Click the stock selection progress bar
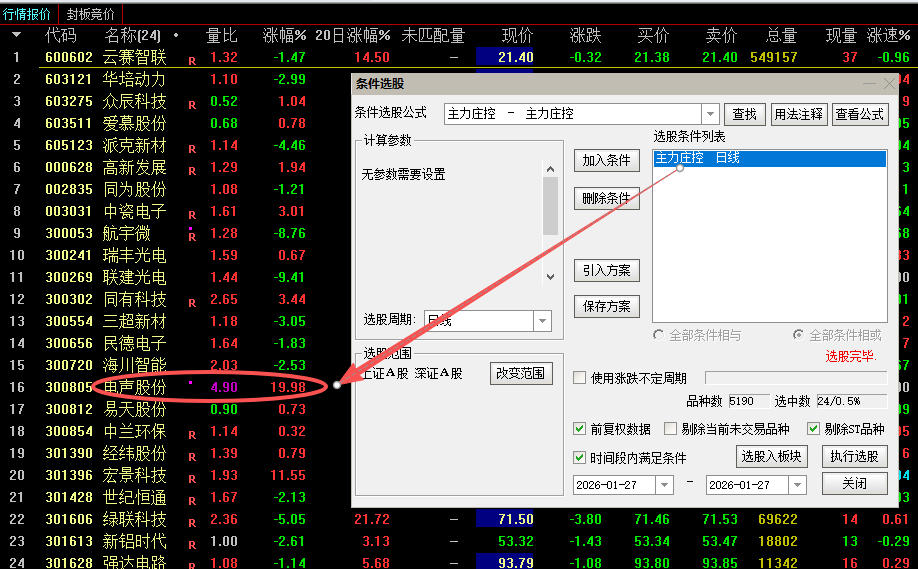The image size is (918, 569). click(795, 378)
